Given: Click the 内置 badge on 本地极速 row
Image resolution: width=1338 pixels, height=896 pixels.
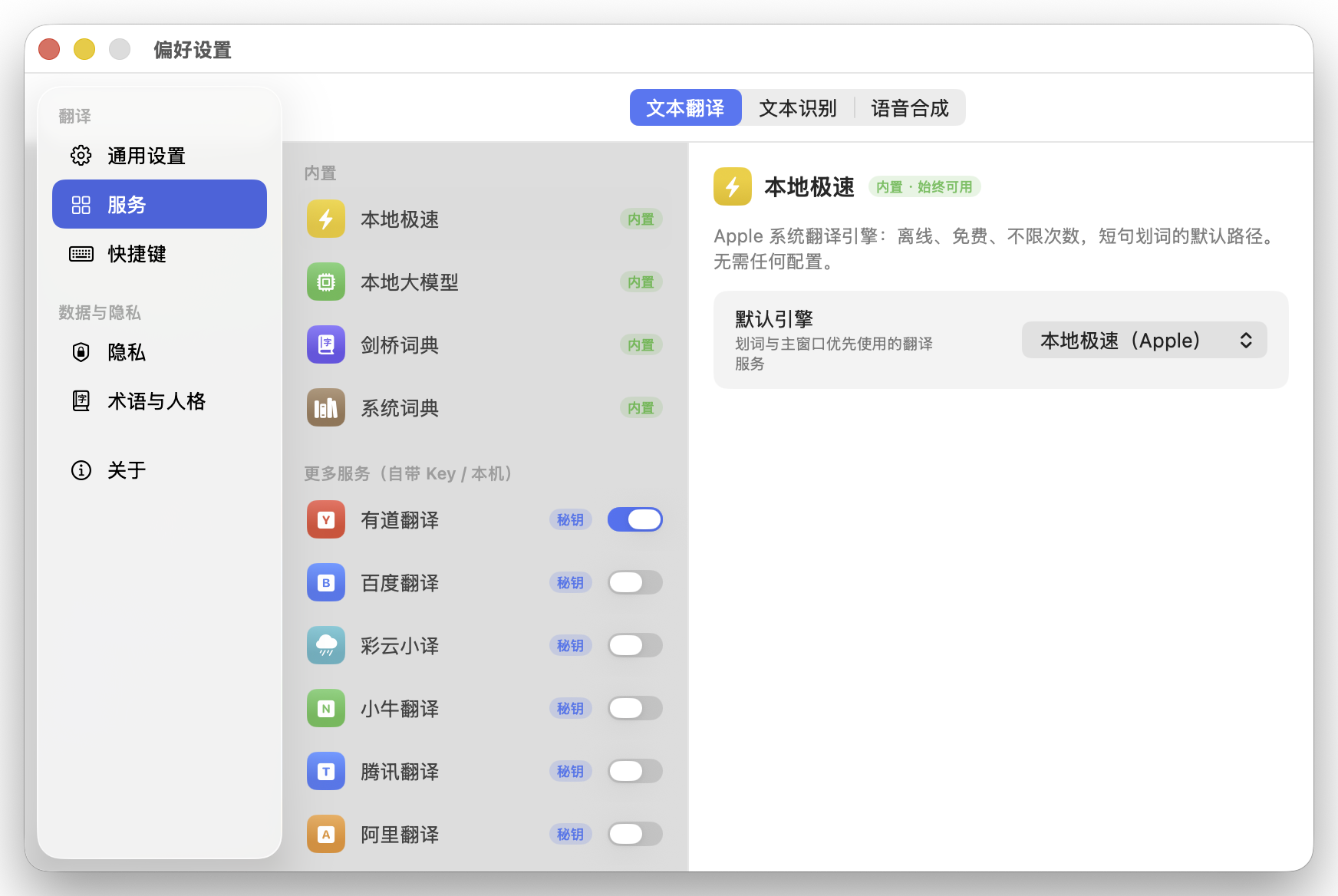Looking at the screenshot, I should pos(641,219).
